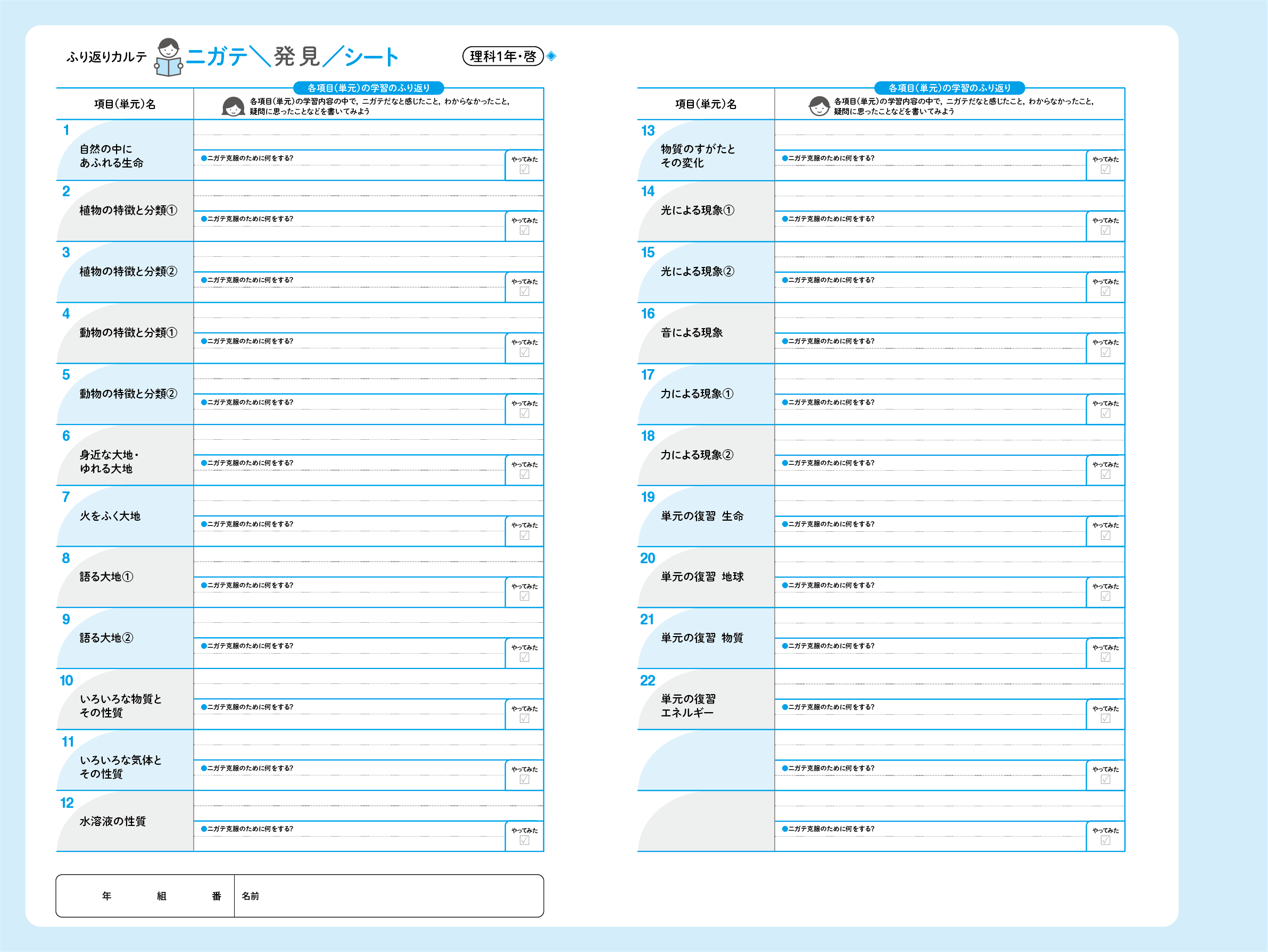Click the 名前 input field
1268x952 pixels.
tap(390, 896)
